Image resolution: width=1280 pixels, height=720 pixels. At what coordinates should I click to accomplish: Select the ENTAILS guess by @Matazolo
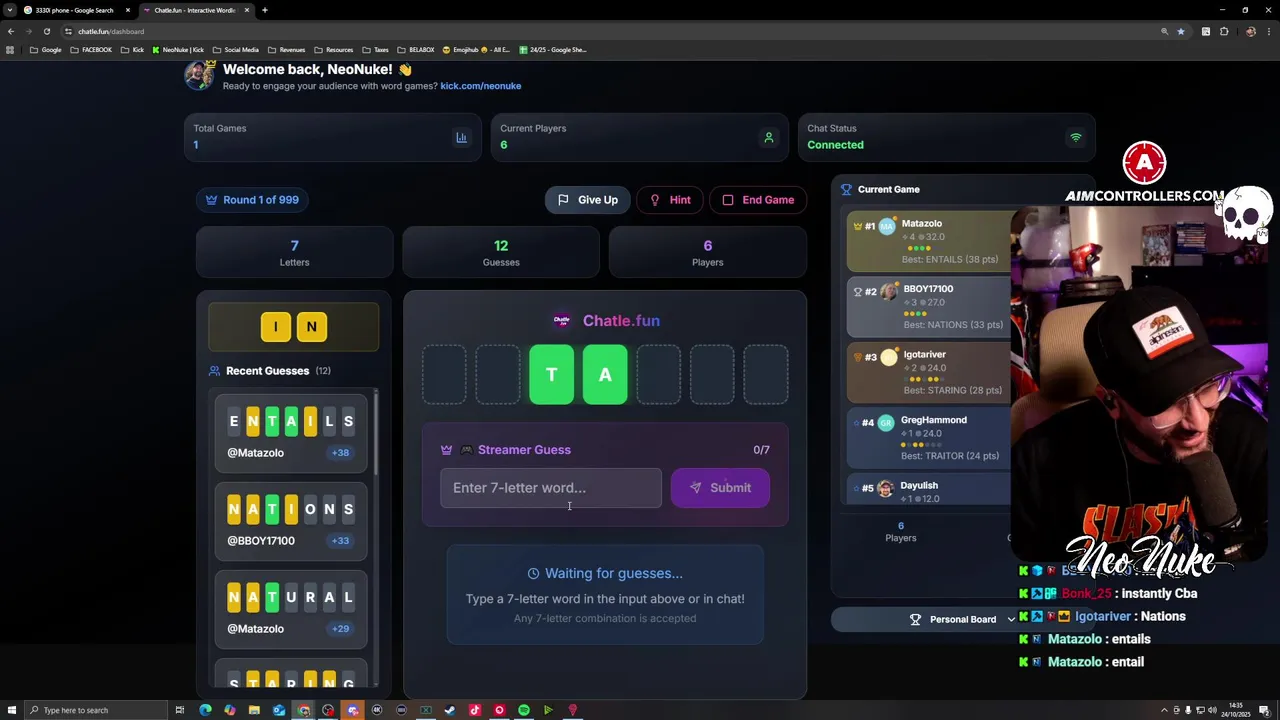[x=291, y=433]
